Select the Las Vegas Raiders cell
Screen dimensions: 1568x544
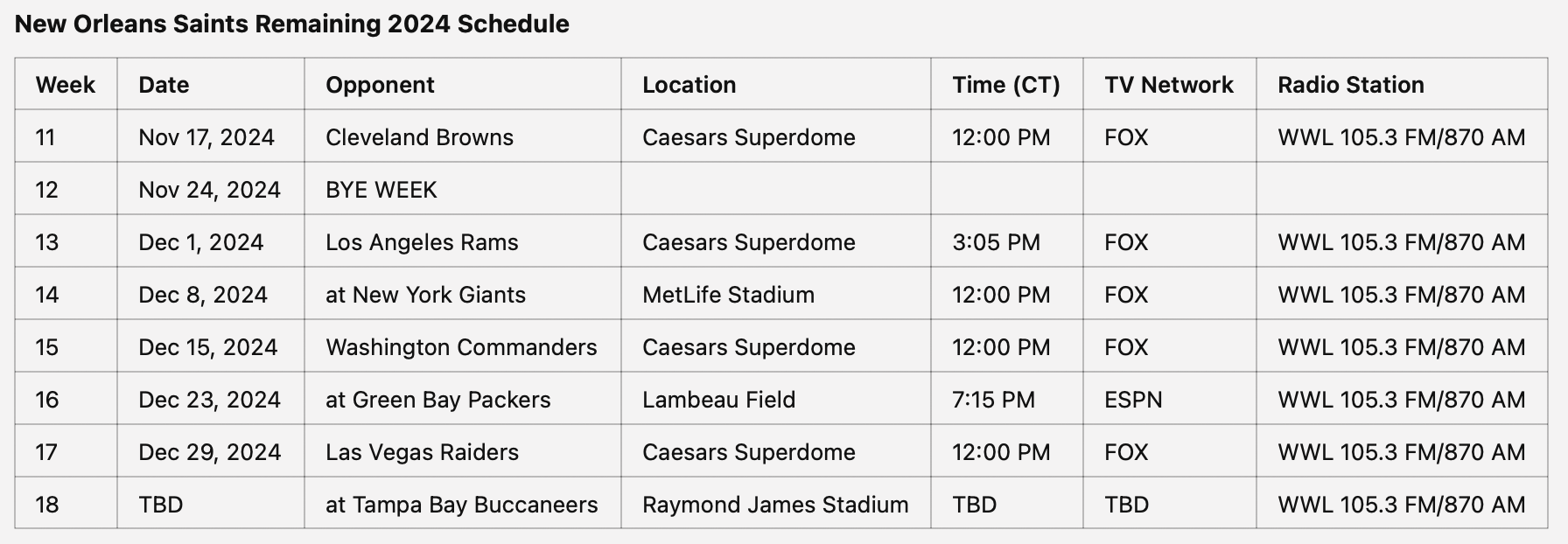click(463, 452)
